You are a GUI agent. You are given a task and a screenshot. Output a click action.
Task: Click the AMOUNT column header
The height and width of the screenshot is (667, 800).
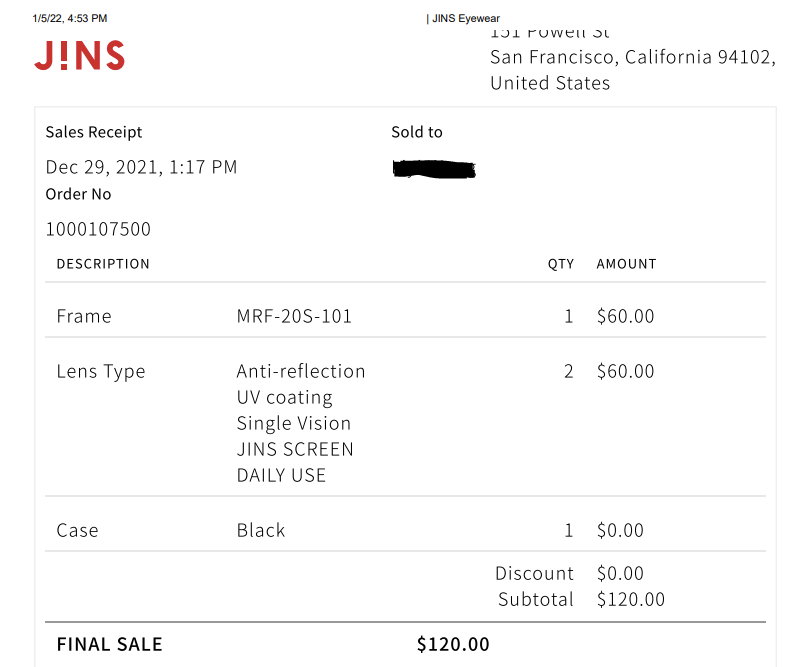pos(627,264)
